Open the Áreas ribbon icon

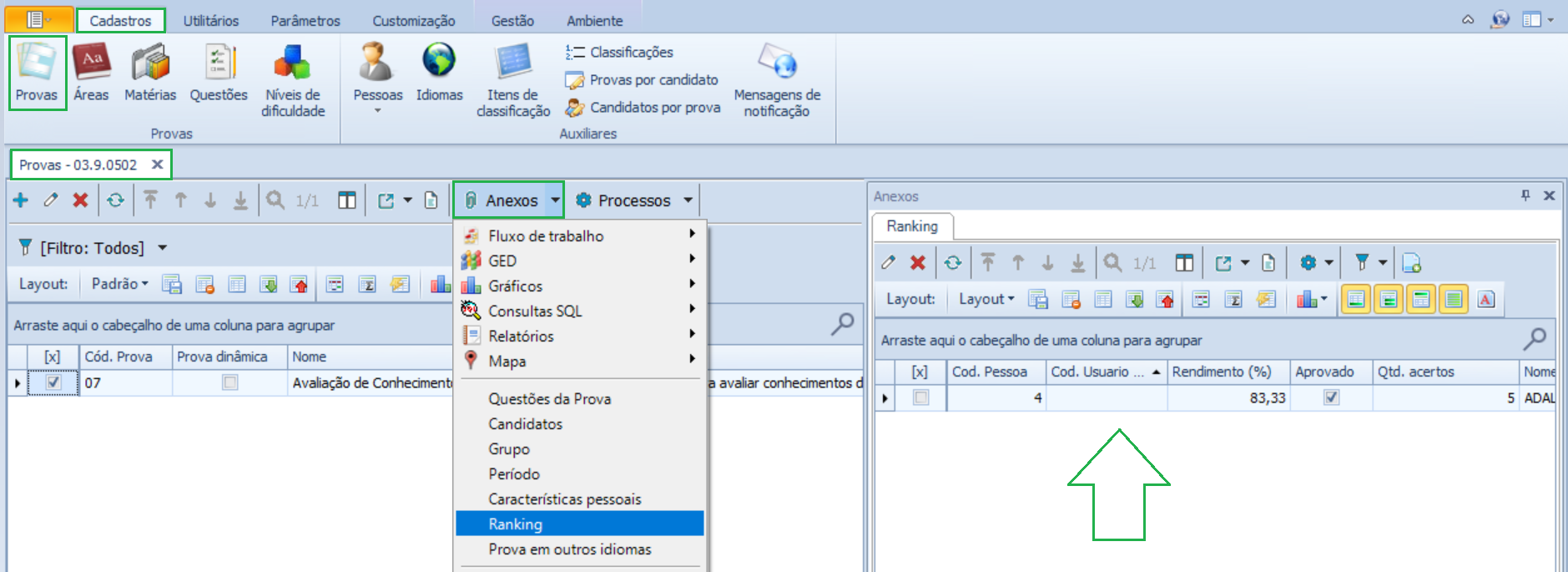pyautogui.click(x=91, y=73)
